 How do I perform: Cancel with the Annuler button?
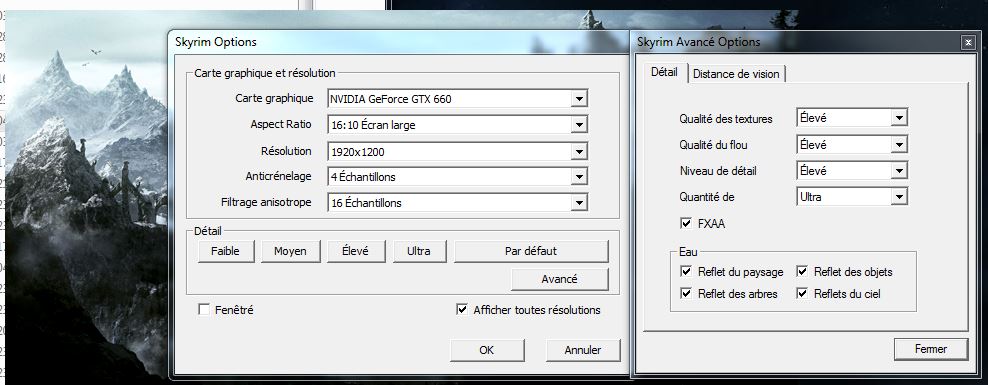583,350
